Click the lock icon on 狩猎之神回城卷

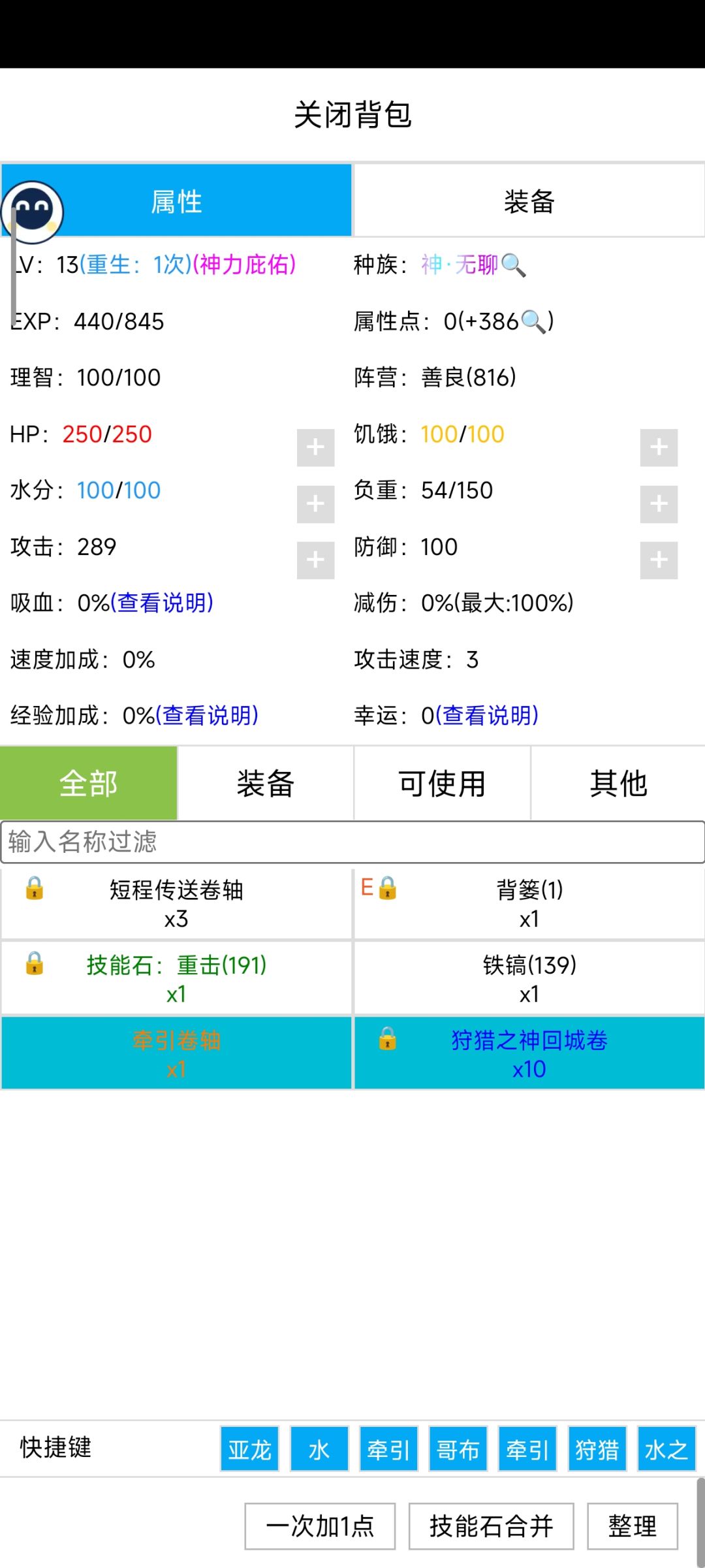click(x=387, y=1038)
